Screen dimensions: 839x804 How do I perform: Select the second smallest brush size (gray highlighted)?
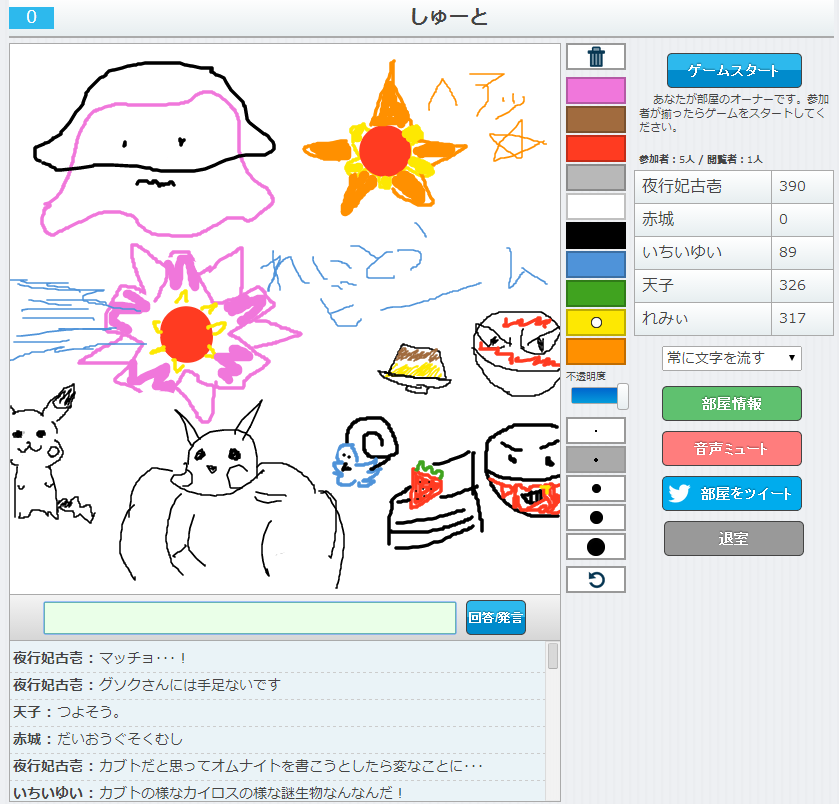[x=596, y=460]
